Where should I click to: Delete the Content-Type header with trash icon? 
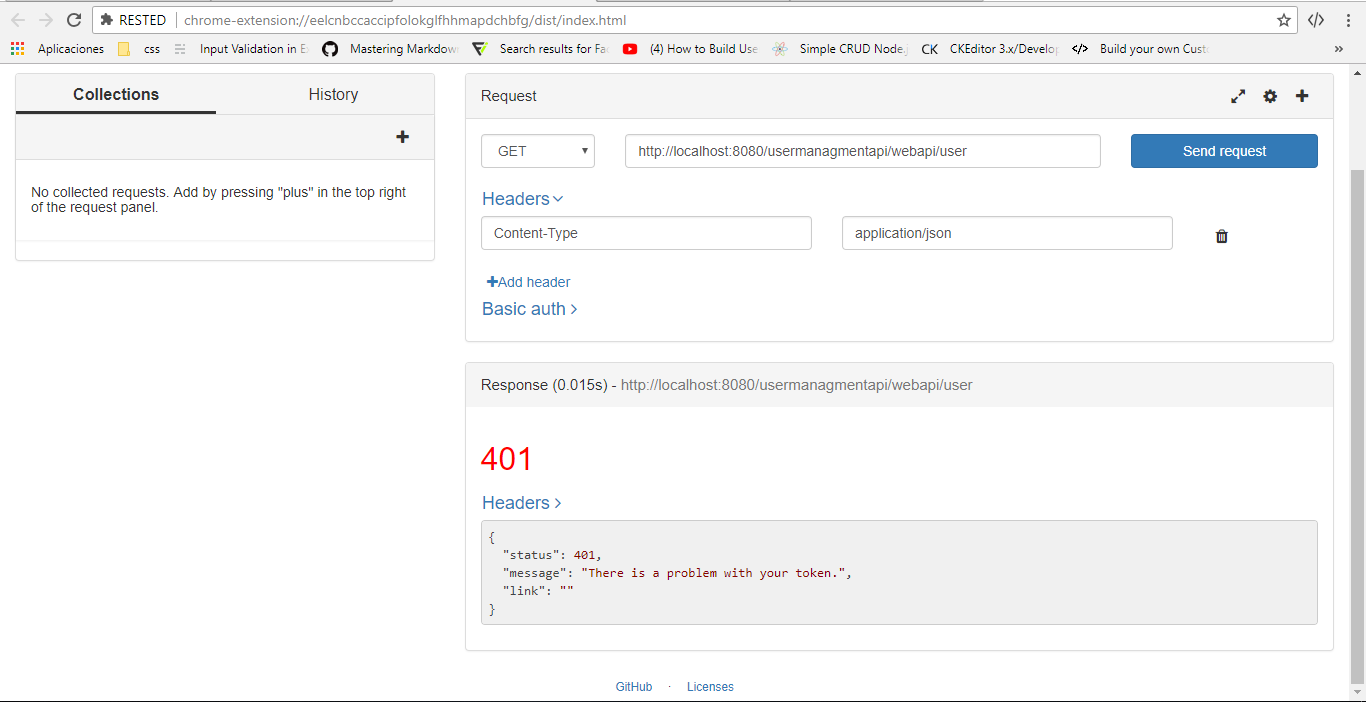pos(1221,235)
